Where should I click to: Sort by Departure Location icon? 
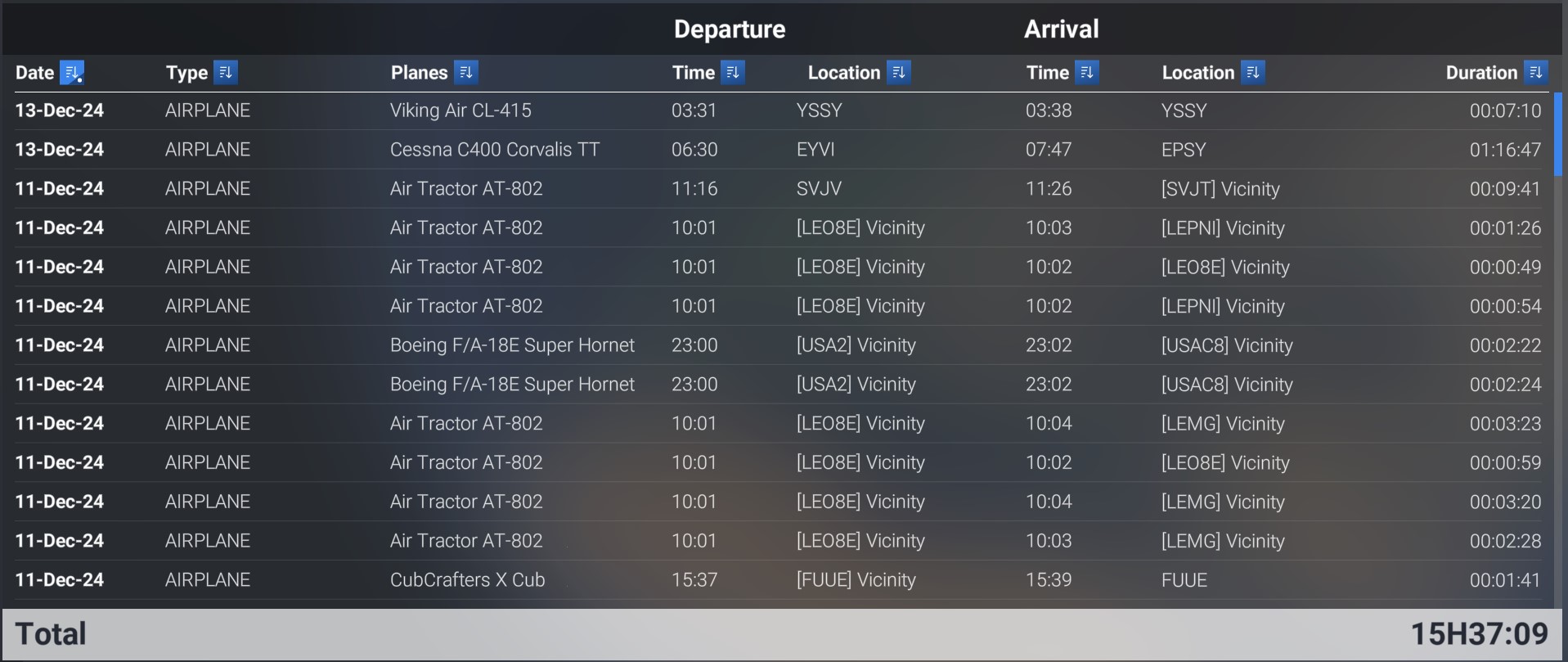click(x=898, y=73)
